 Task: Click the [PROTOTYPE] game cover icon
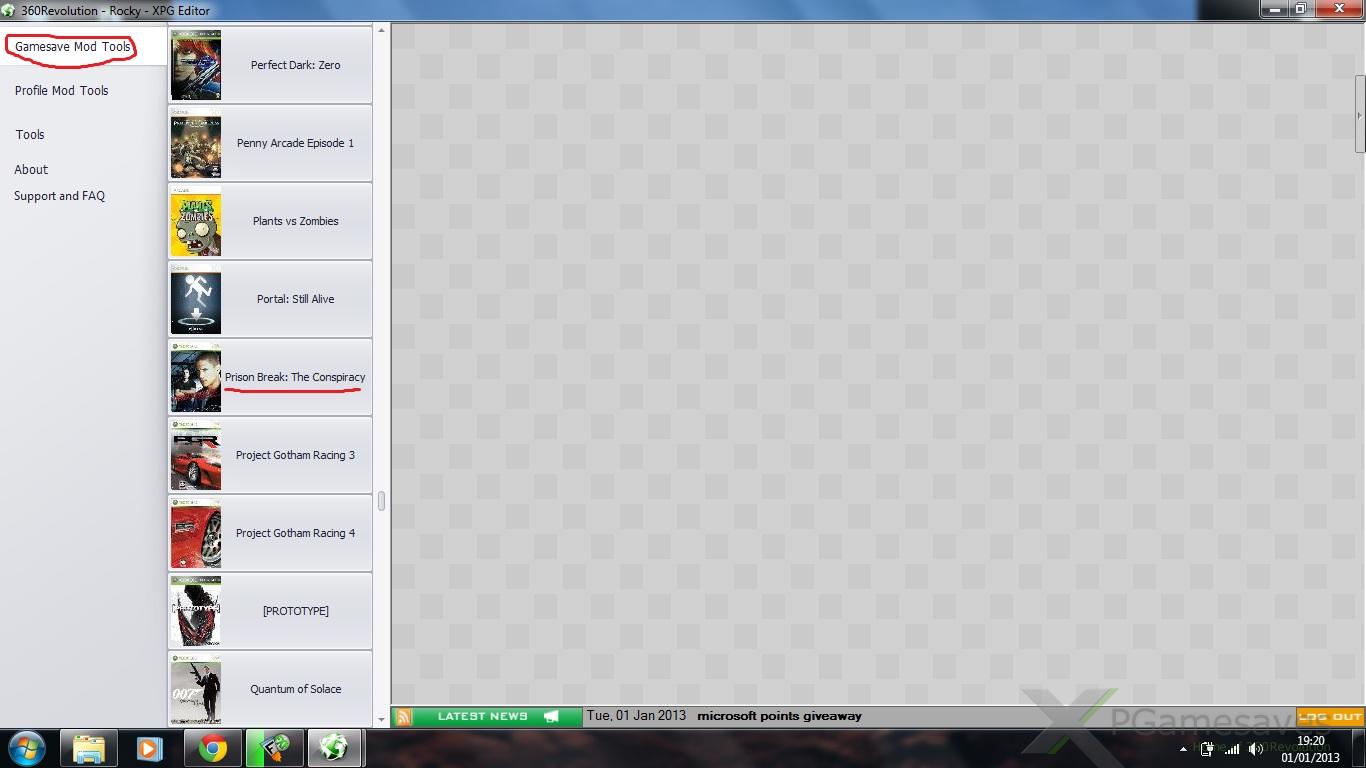click(196, 611)
